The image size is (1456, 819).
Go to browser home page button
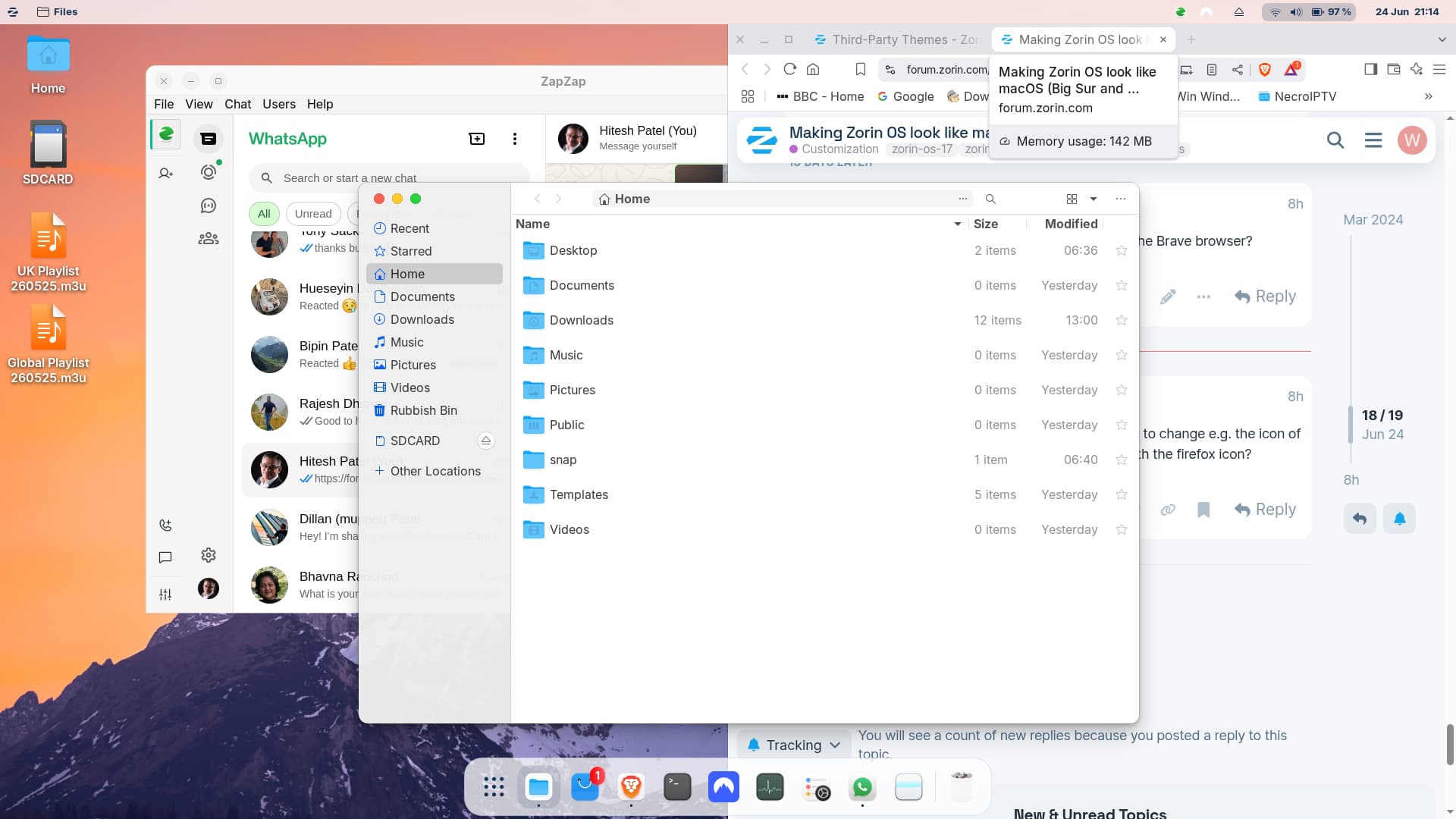[x=813, y=69]
